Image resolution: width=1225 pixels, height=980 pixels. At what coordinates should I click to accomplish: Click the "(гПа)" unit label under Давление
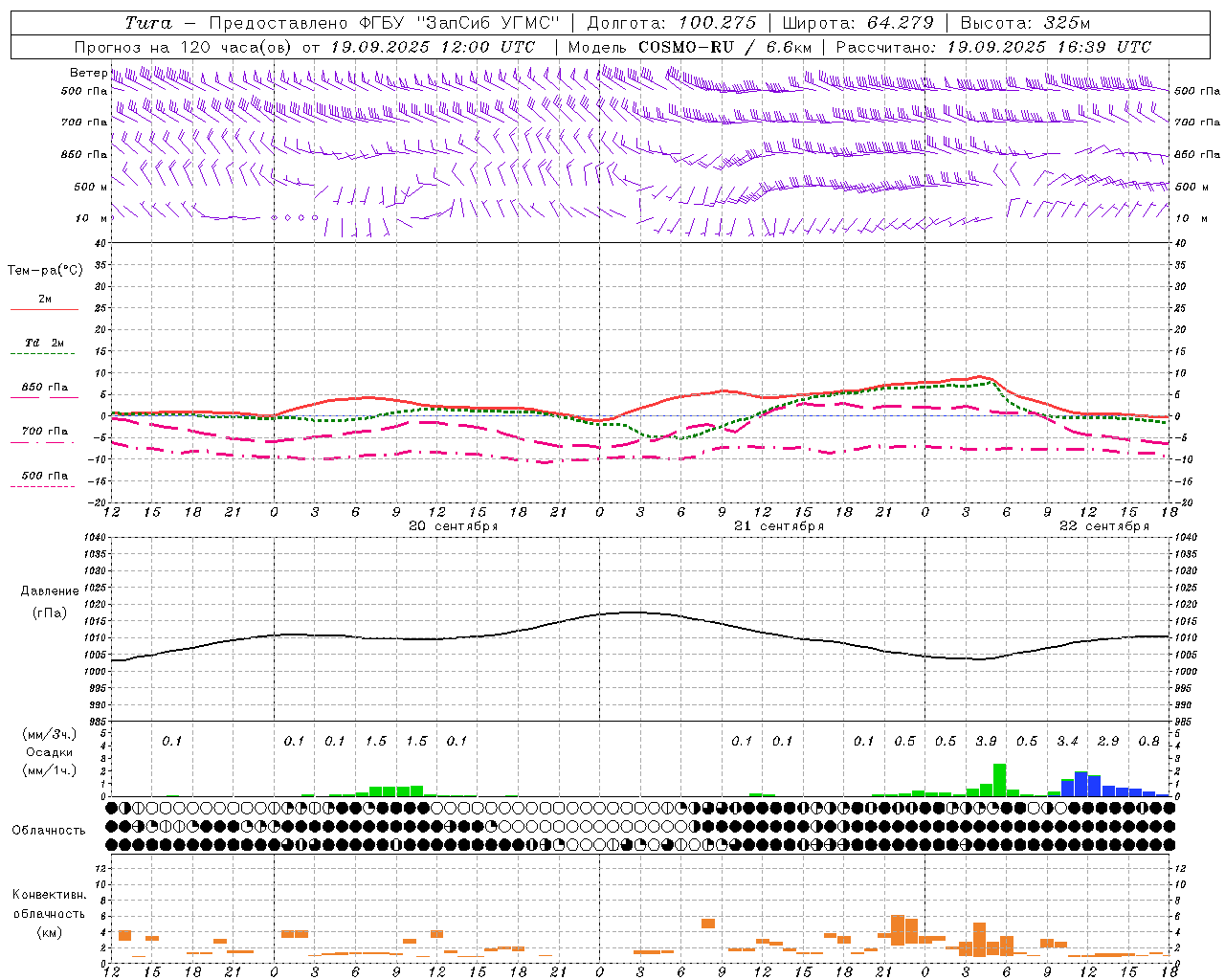pyautogui.click(x=50, y=613)
